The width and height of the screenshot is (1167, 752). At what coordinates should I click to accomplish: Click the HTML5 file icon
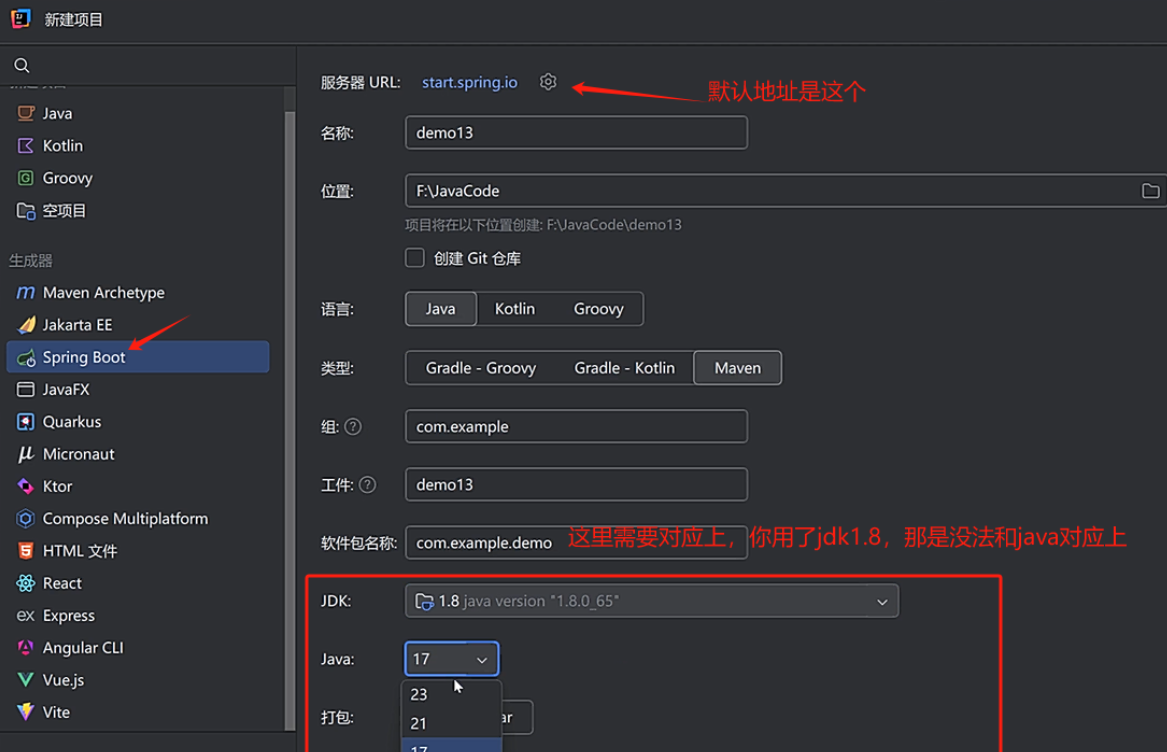(25, 551)
